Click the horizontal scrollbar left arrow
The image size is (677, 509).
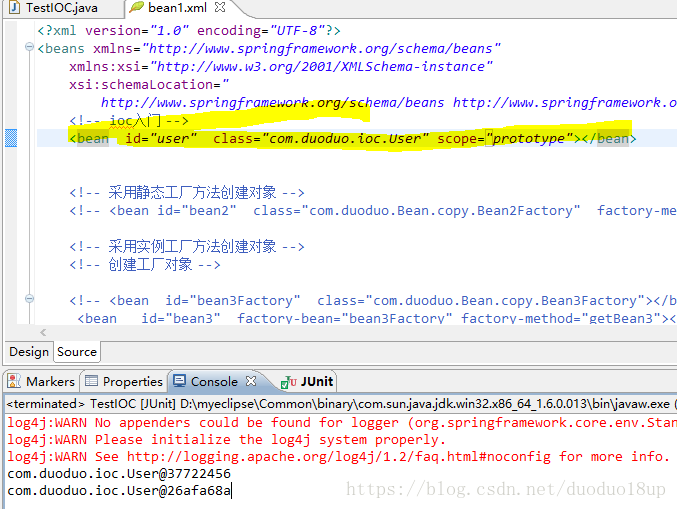tap(43, 332)
